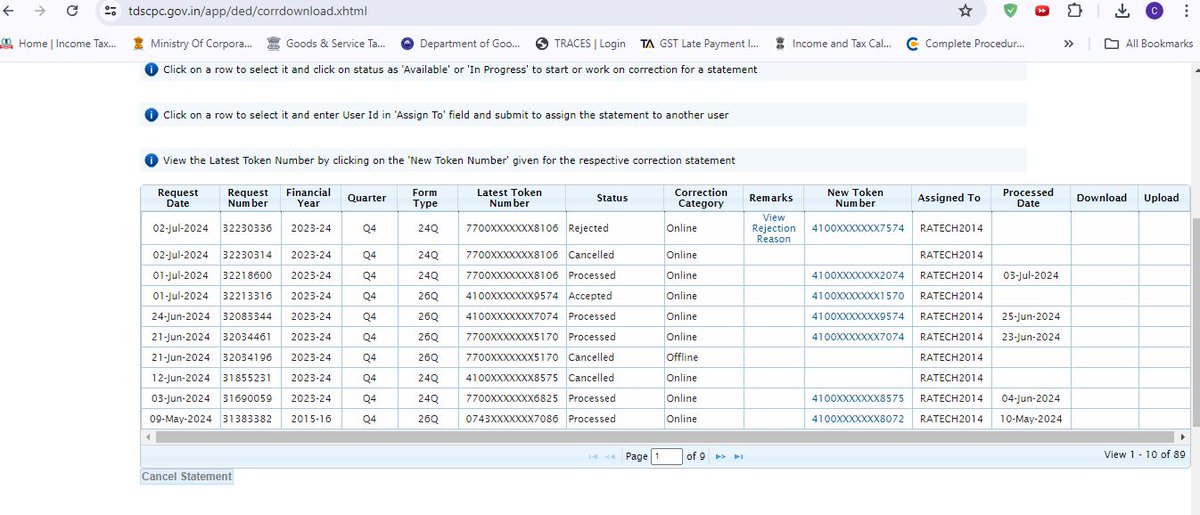
Task: Select the row with request number 32218600
Action: [x=666, y=275]
